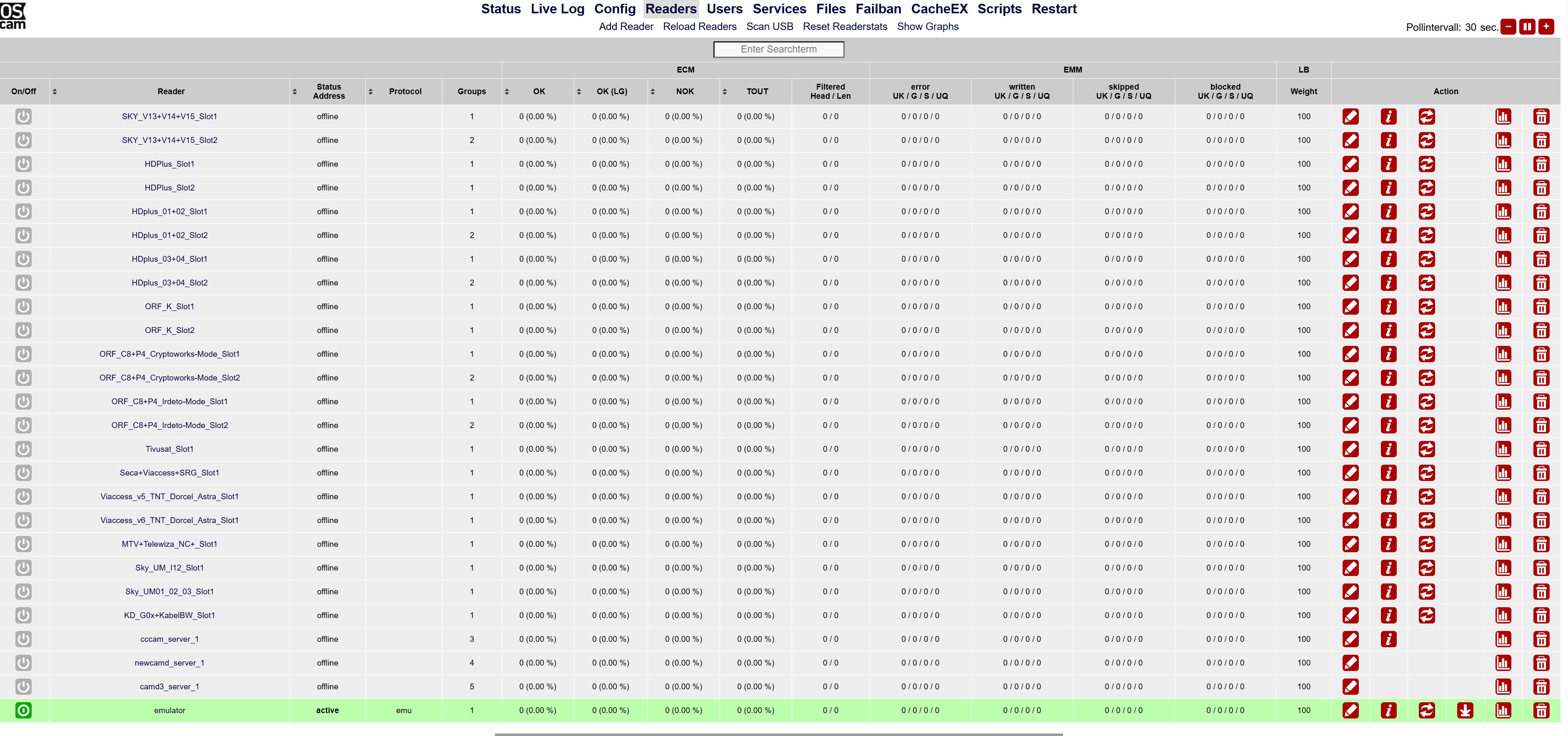Sort table by Reader column arrows

[x=55, y=91]
